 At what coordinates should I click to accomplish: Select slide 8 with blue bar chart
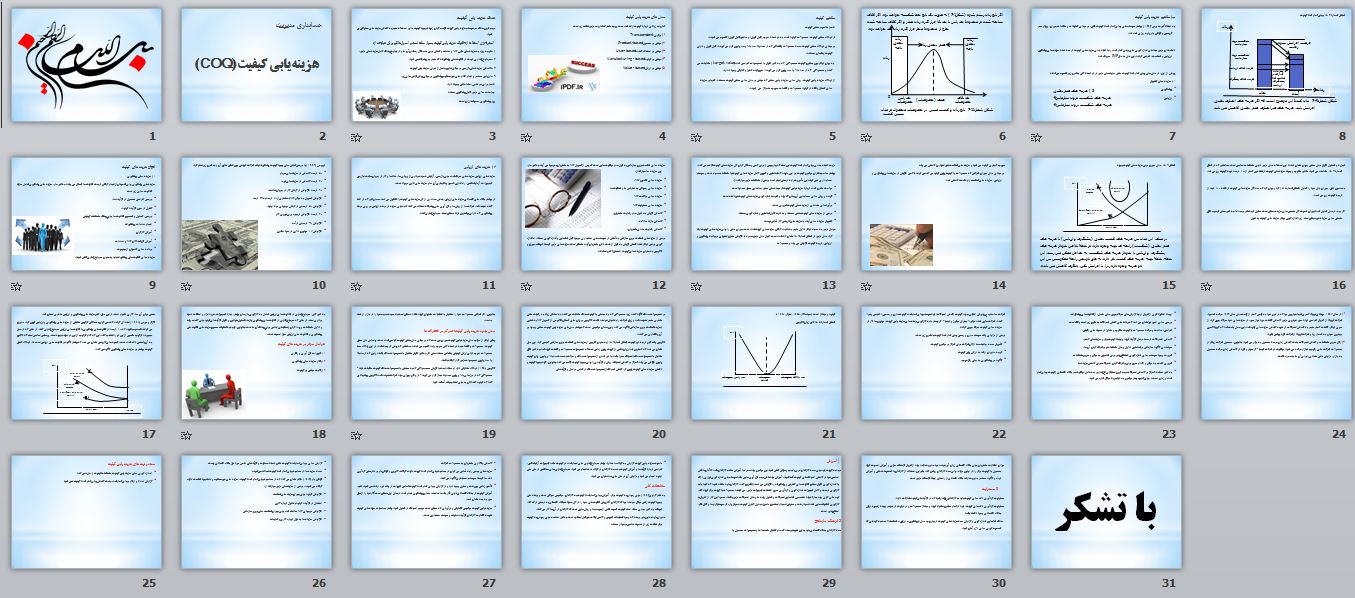pos(1276,65)
